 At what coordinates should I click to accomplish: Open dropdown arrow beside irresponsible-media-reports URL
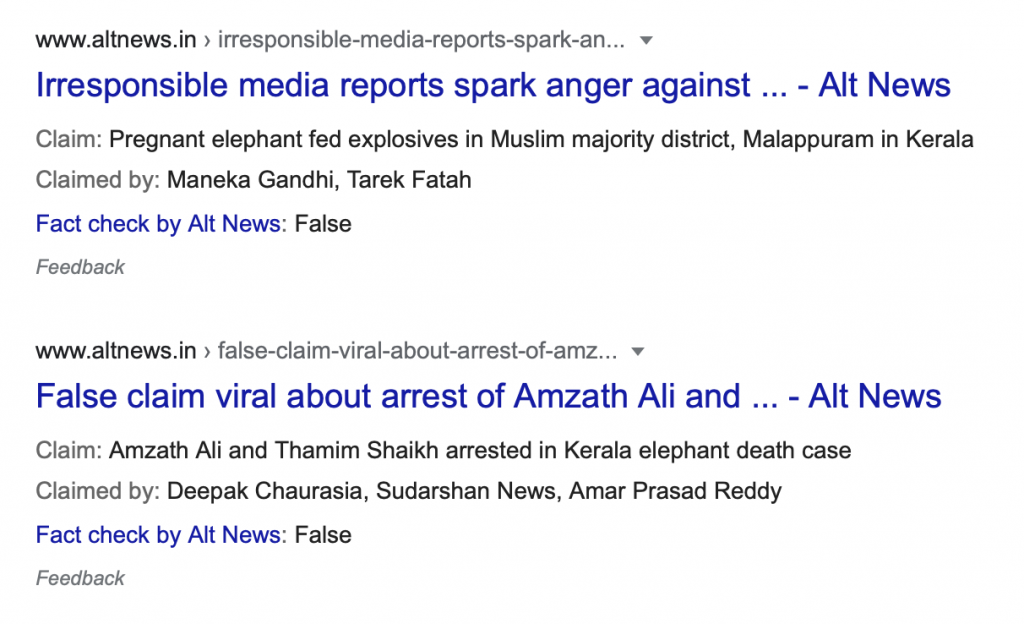[646, 41]
